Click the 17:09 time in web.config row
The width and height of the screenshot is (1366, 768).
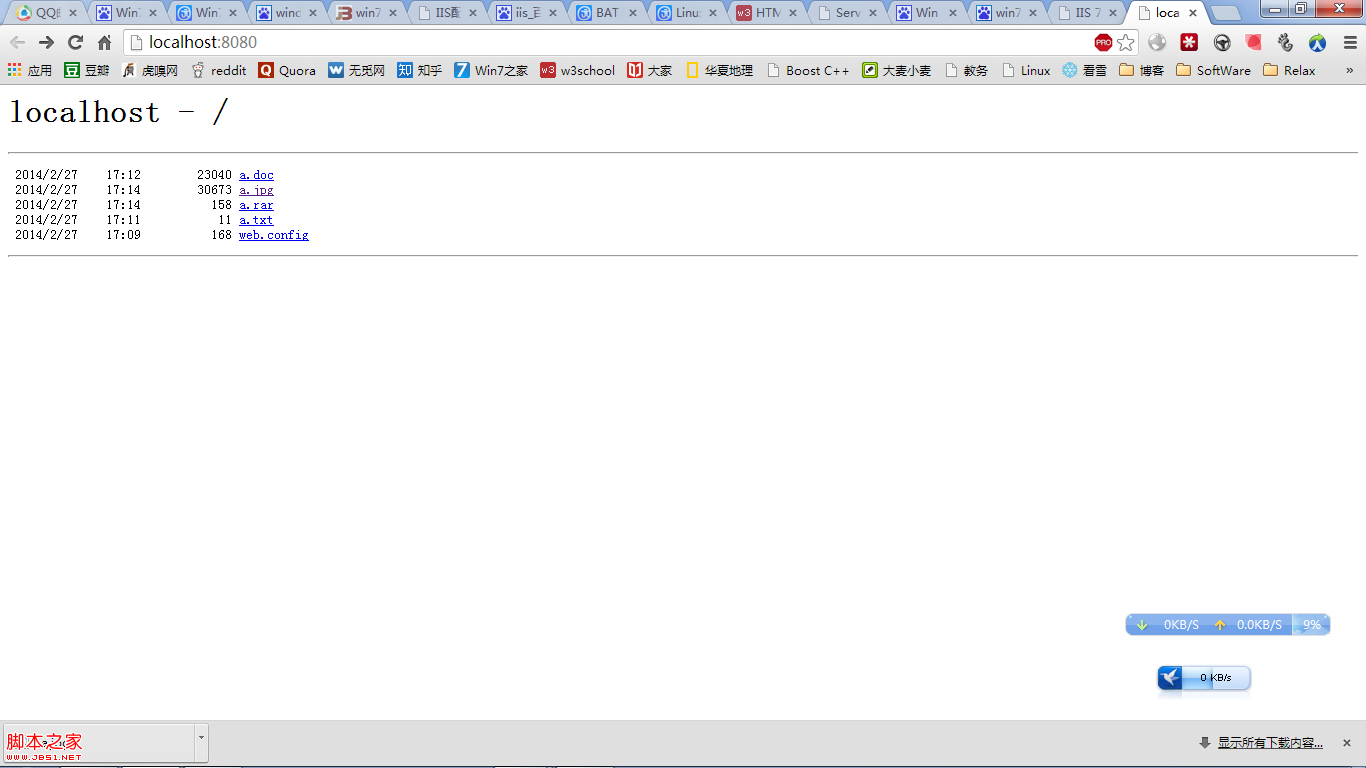pos(124,235)
